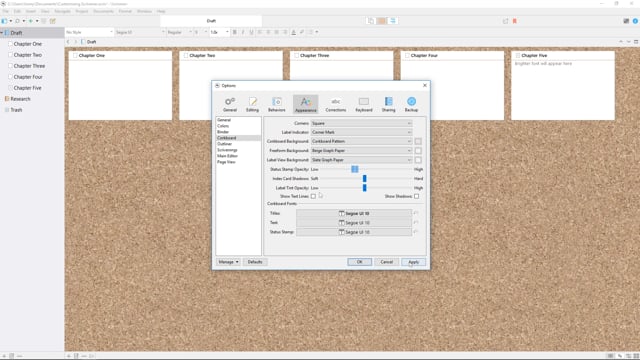Collapse the Draft folder in binder
640x360 pixels.
[x=2, y=33]
